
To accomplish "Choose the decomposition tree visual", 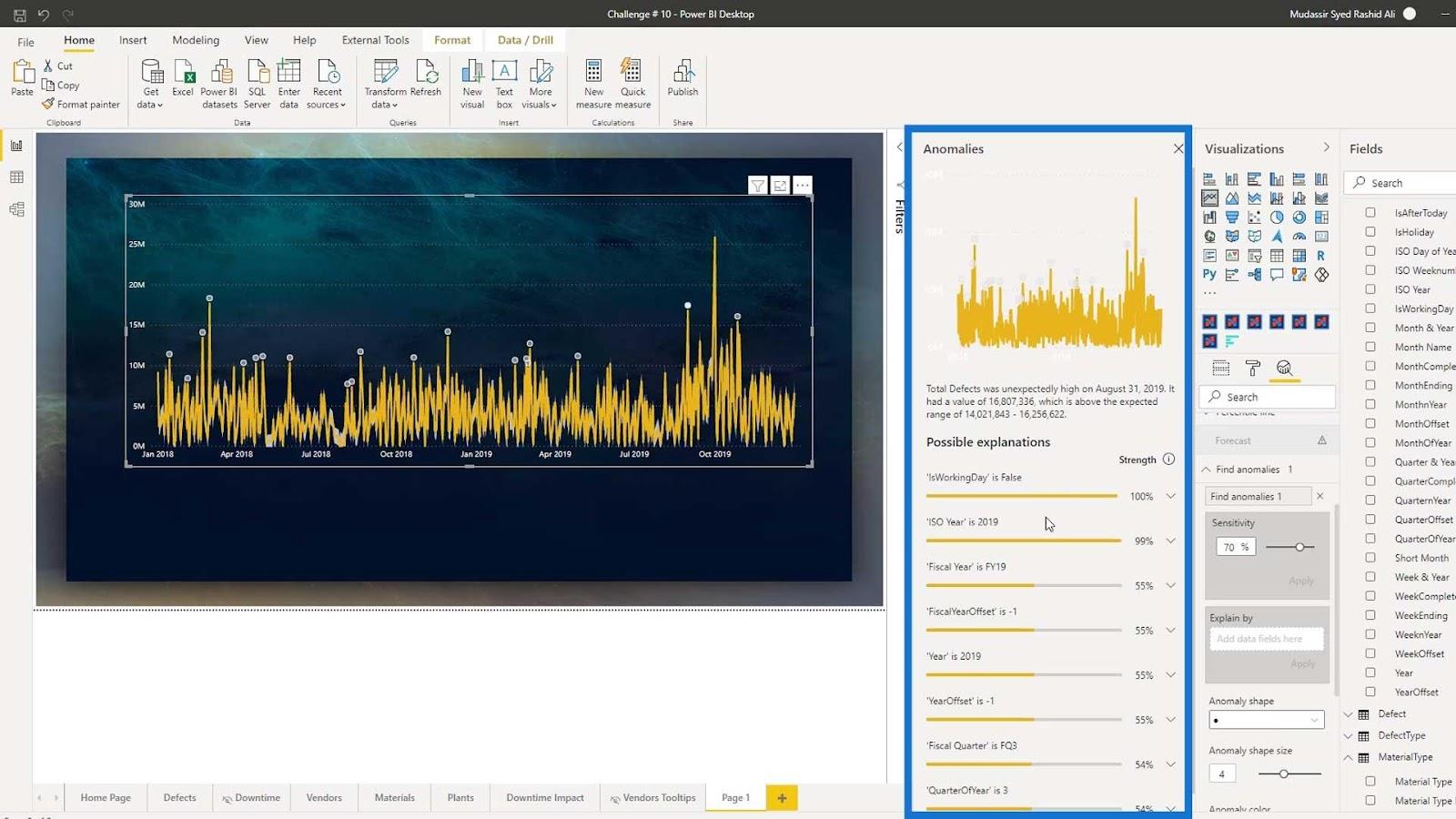I will pos(1254,275).
